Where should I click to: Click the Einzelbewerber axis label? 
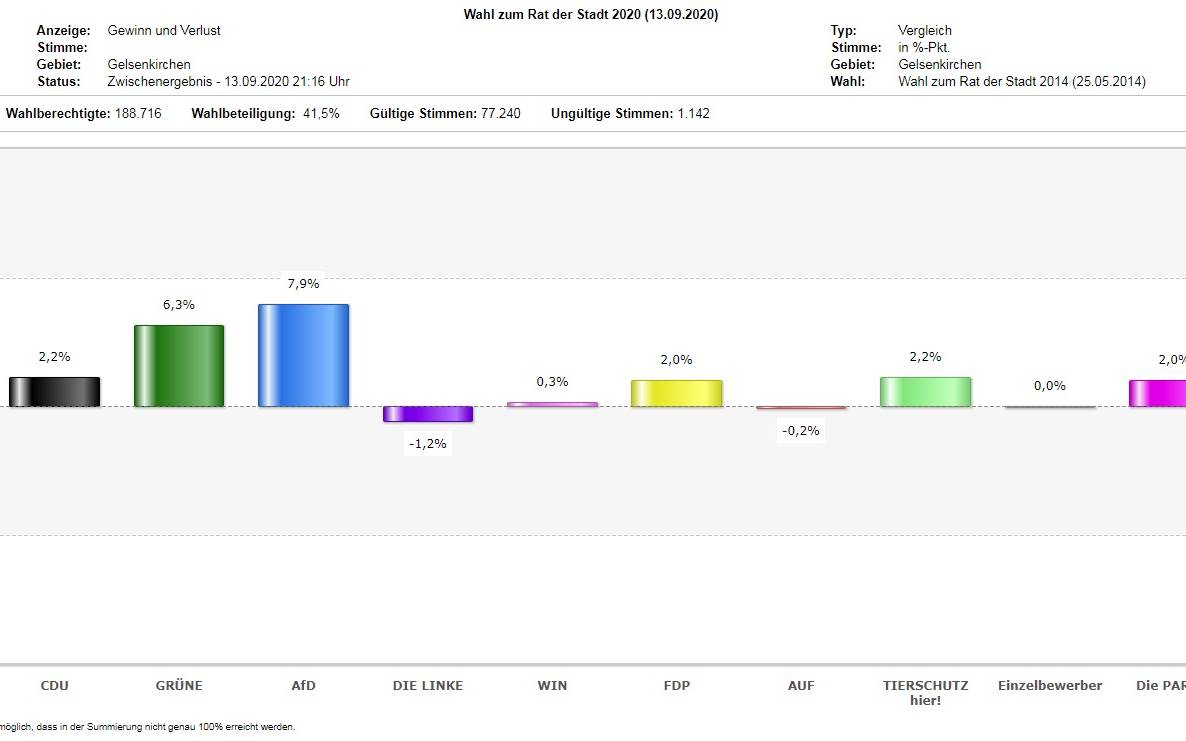click(1050, 685)
